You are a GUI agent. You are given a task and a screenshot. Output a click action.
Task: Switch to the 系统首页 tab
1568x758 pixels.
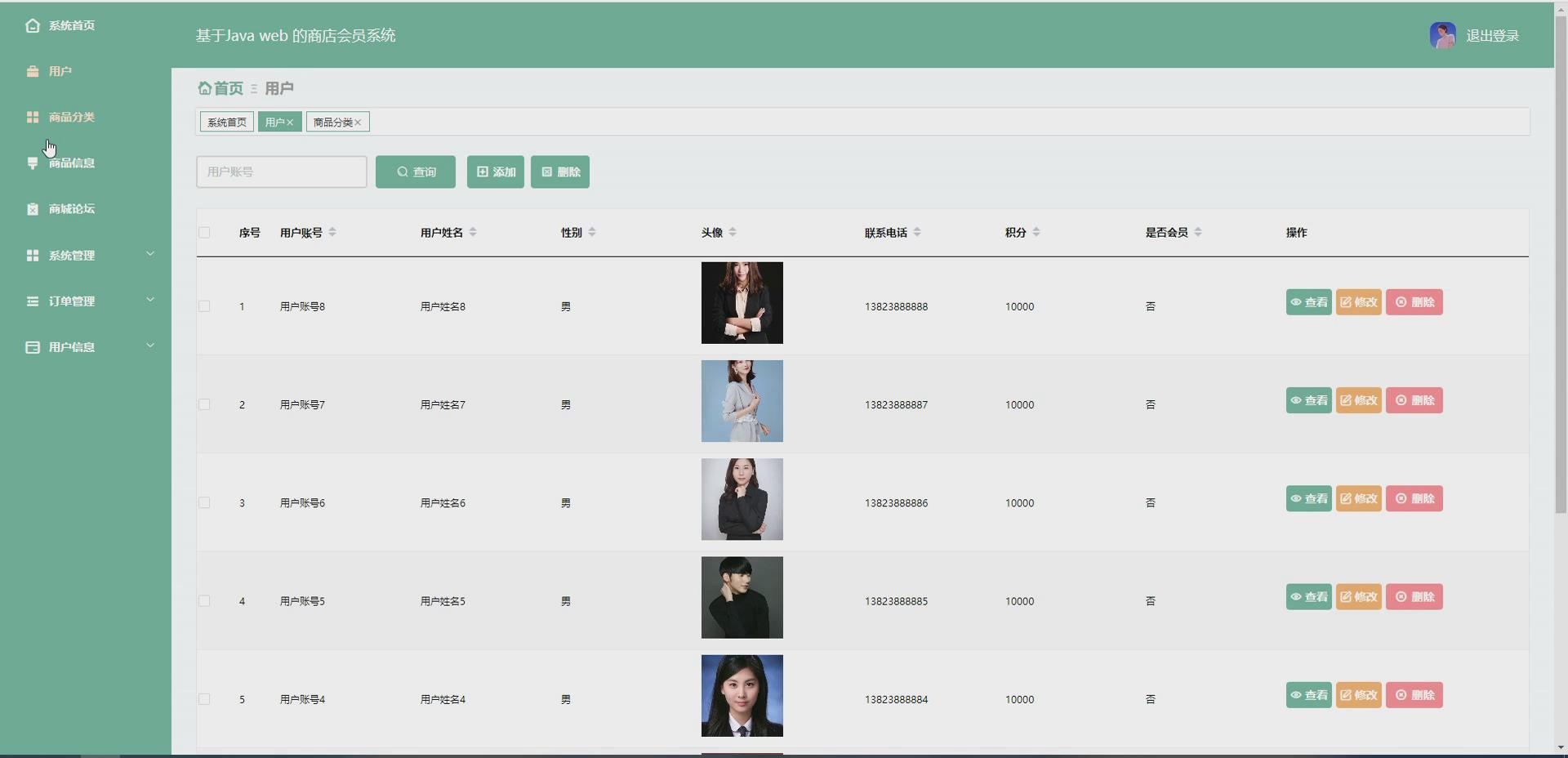(x=227, y=122)
